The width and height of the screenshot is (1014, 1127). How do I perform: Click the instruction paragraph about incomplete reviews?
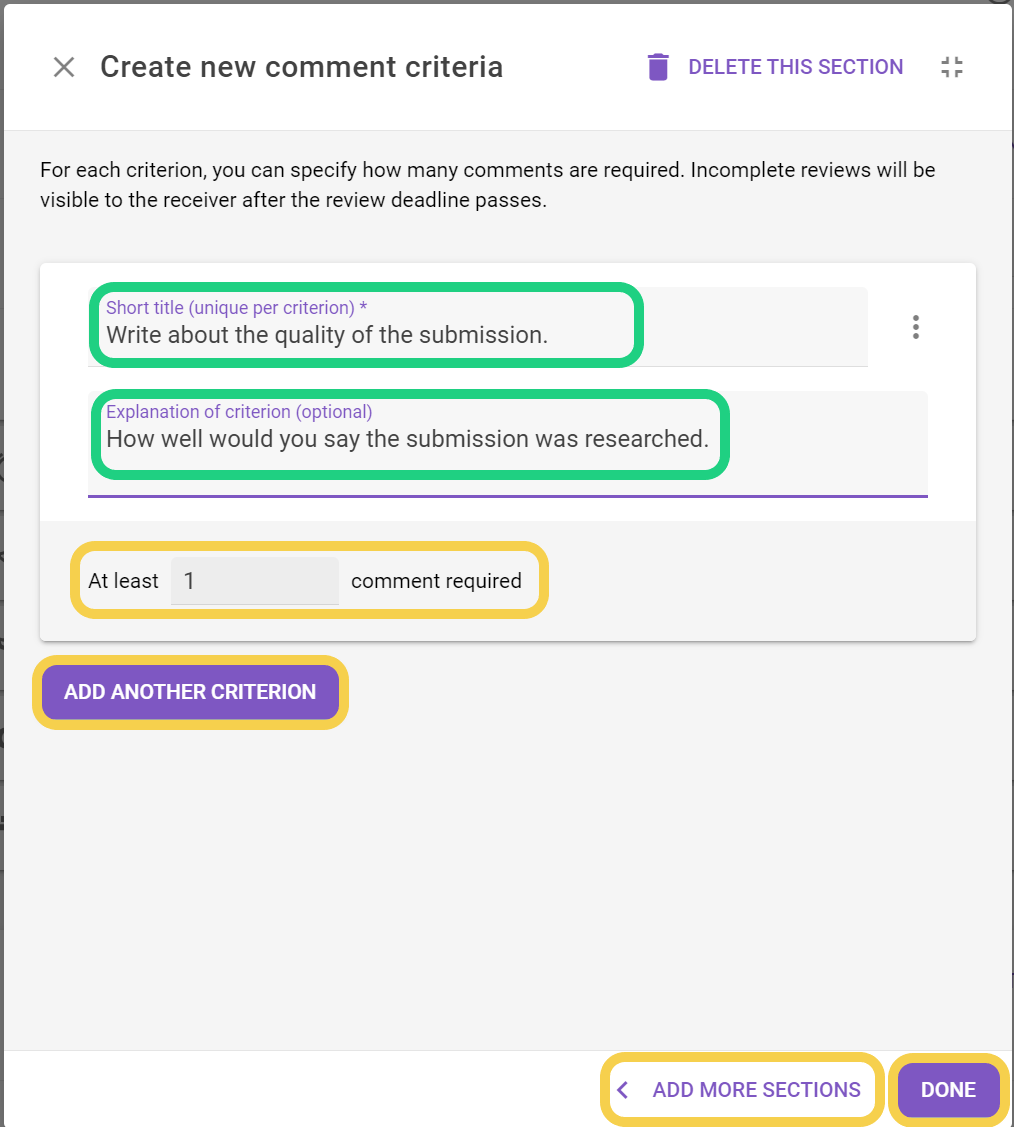[487, 184]
